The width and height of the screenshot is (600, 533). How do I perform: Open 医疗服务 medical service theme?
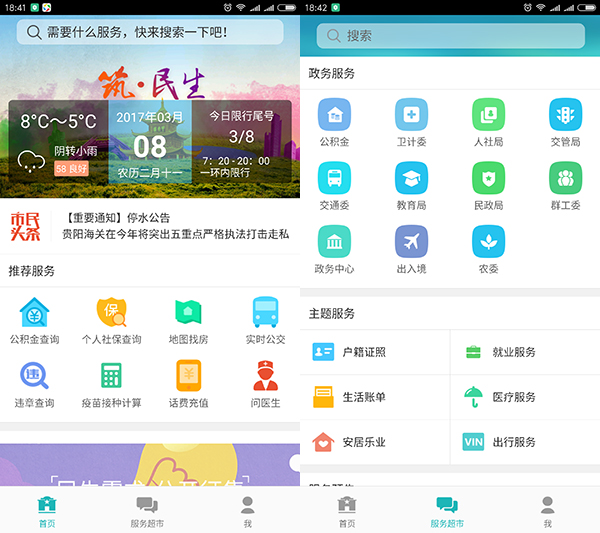(525, 397)
